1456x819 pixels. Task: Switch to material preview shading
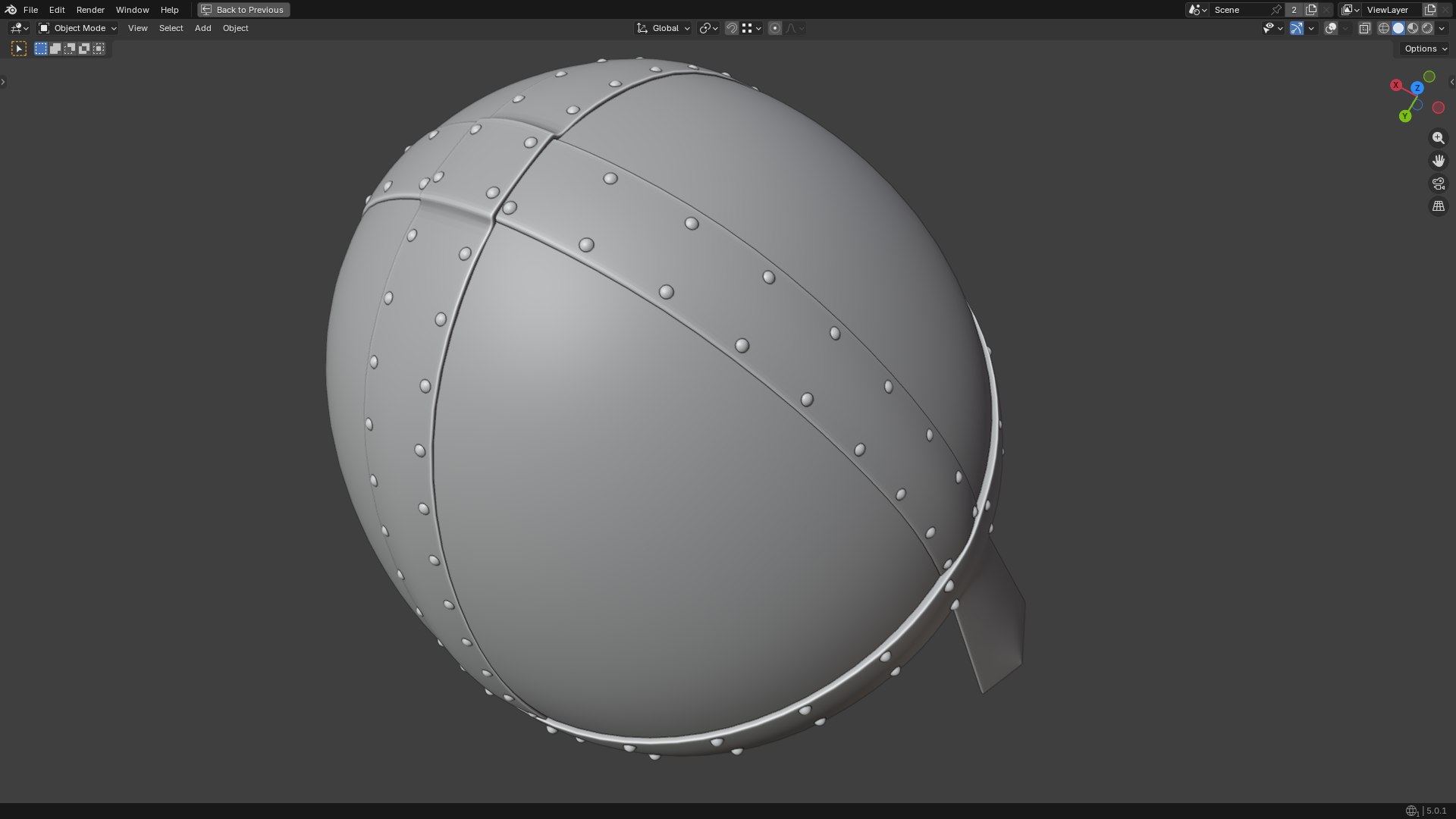click(x=1413, y=28)
